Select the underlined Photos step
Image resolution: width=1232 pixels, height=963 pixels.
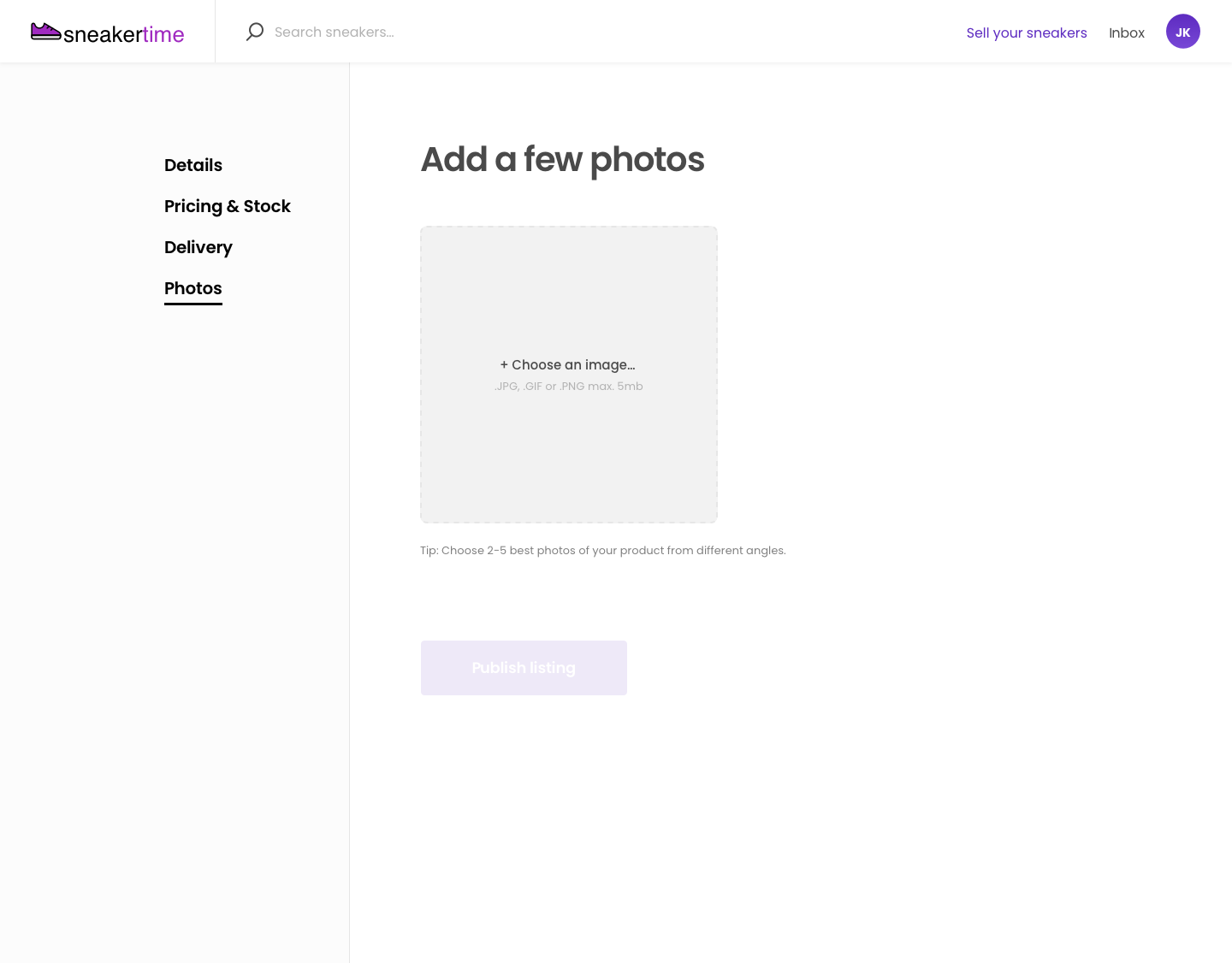pyautogui.click(x=192, y=288)
